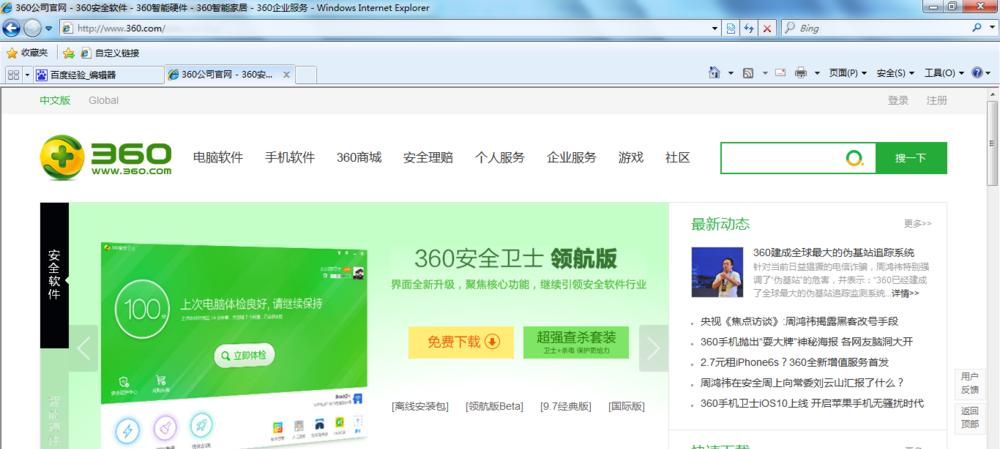Open headline 360建成全球最大的伪基站追踪系统

point(834,253)
